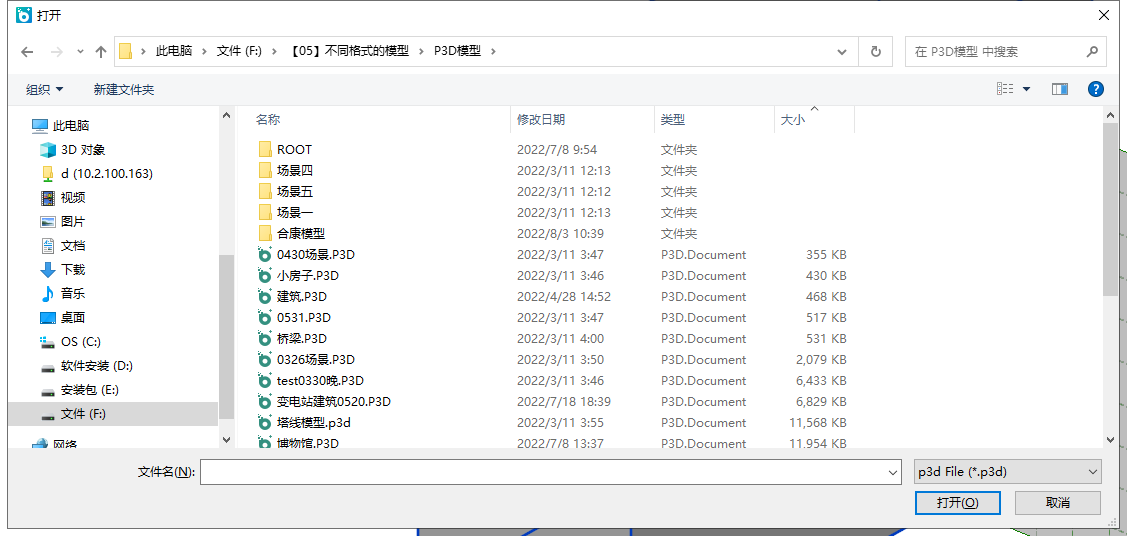Sort by 修改日期 column header
Screen dimensions: 1127x536
coord(540,120)
